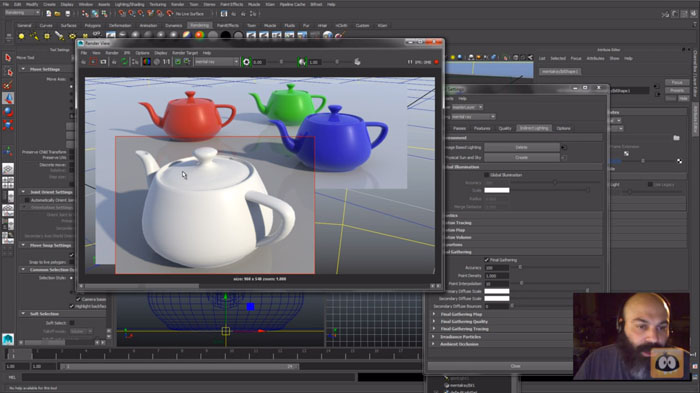The height and width of the screenshot is (393, 700).
Task: Toggle the Highlight backfaces checkbox
Action: click(71, 306)
